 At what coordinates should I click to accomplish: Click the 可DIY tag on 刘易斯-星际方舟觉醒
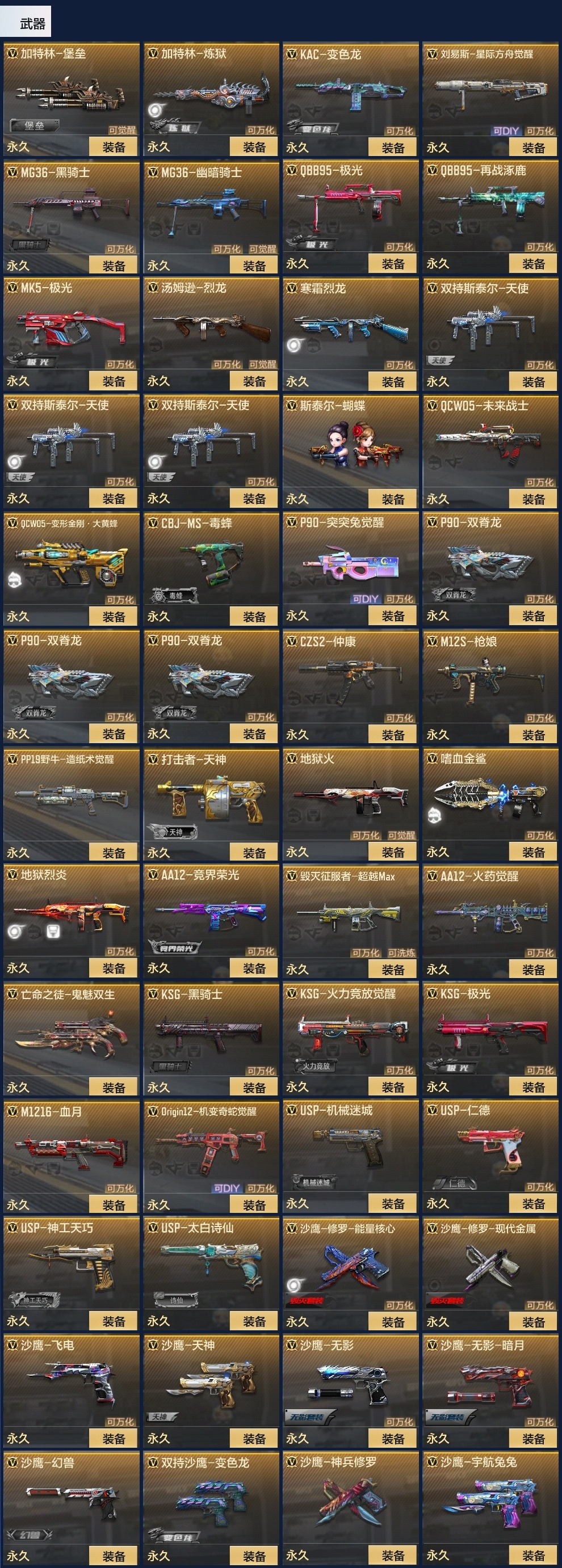(x=506, y=131)
